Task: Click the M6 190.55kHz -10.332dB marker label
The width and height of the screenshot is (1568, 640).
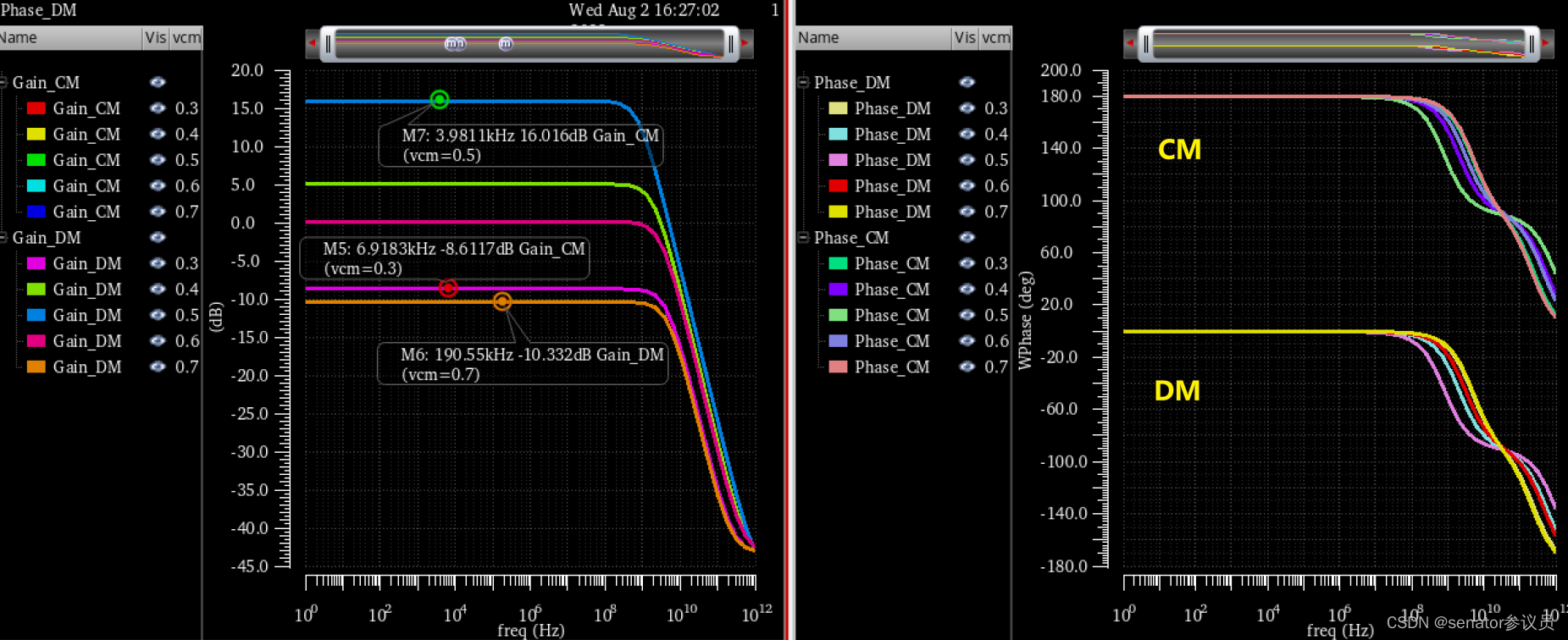Action: 523,364
